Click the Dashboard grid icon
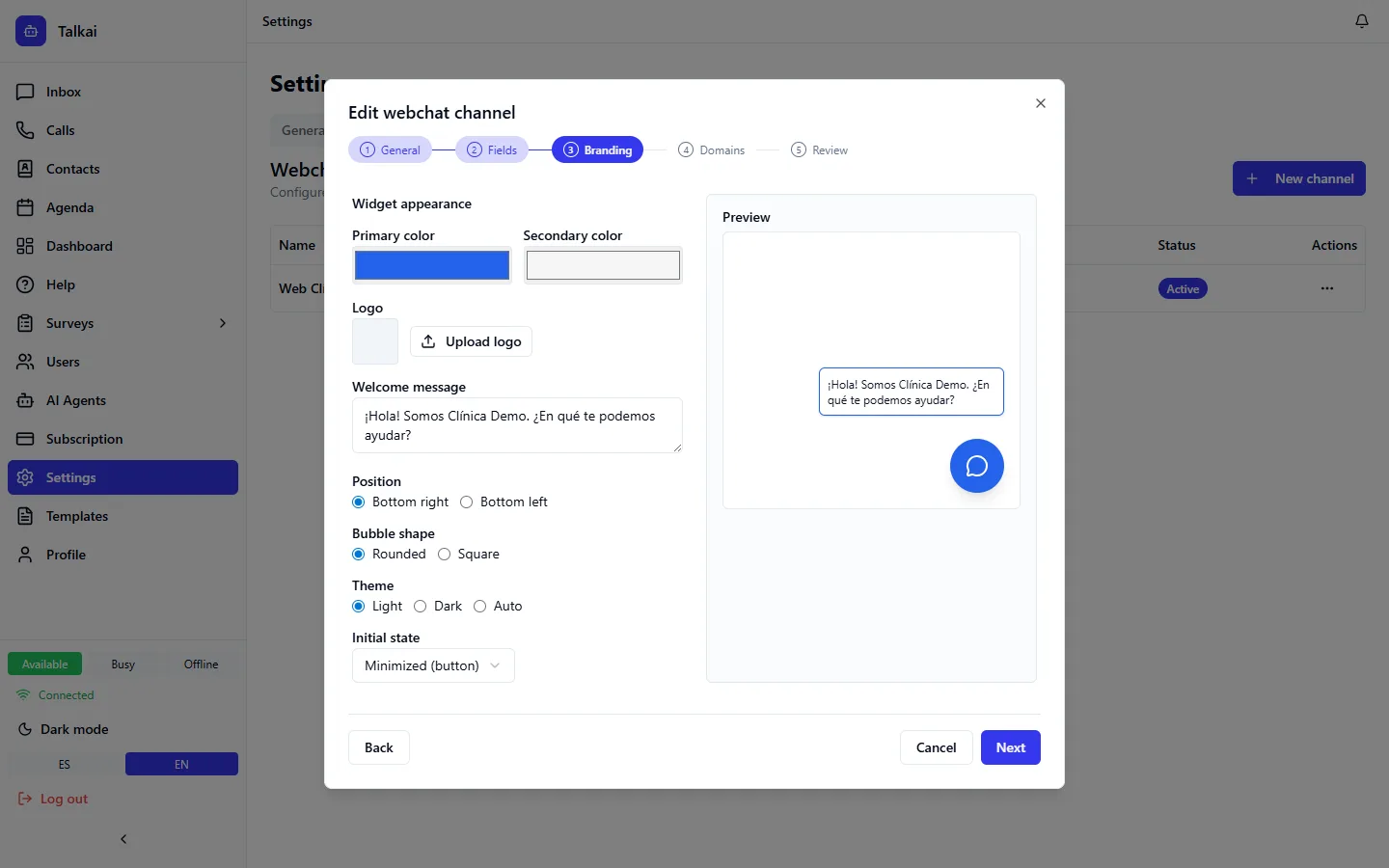Screen dimensions: 1389x868 click(x=25, y=246)
